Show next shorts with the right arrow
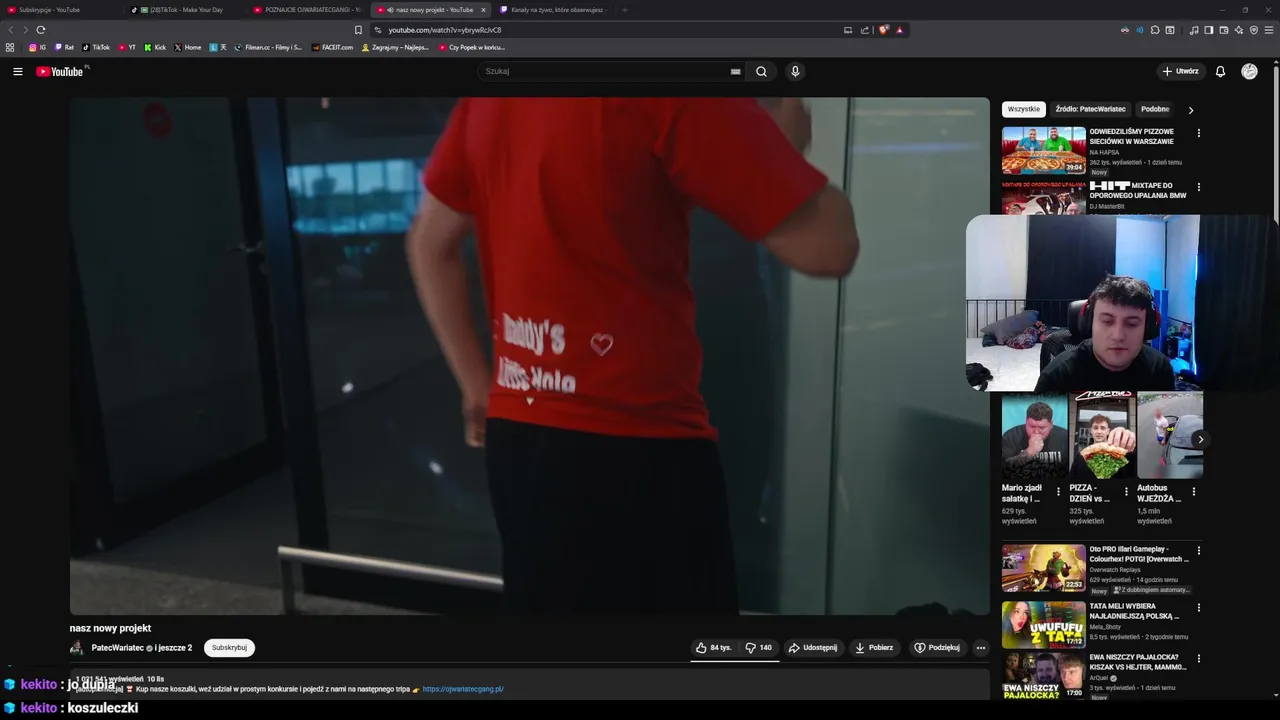 point(1200,439)
